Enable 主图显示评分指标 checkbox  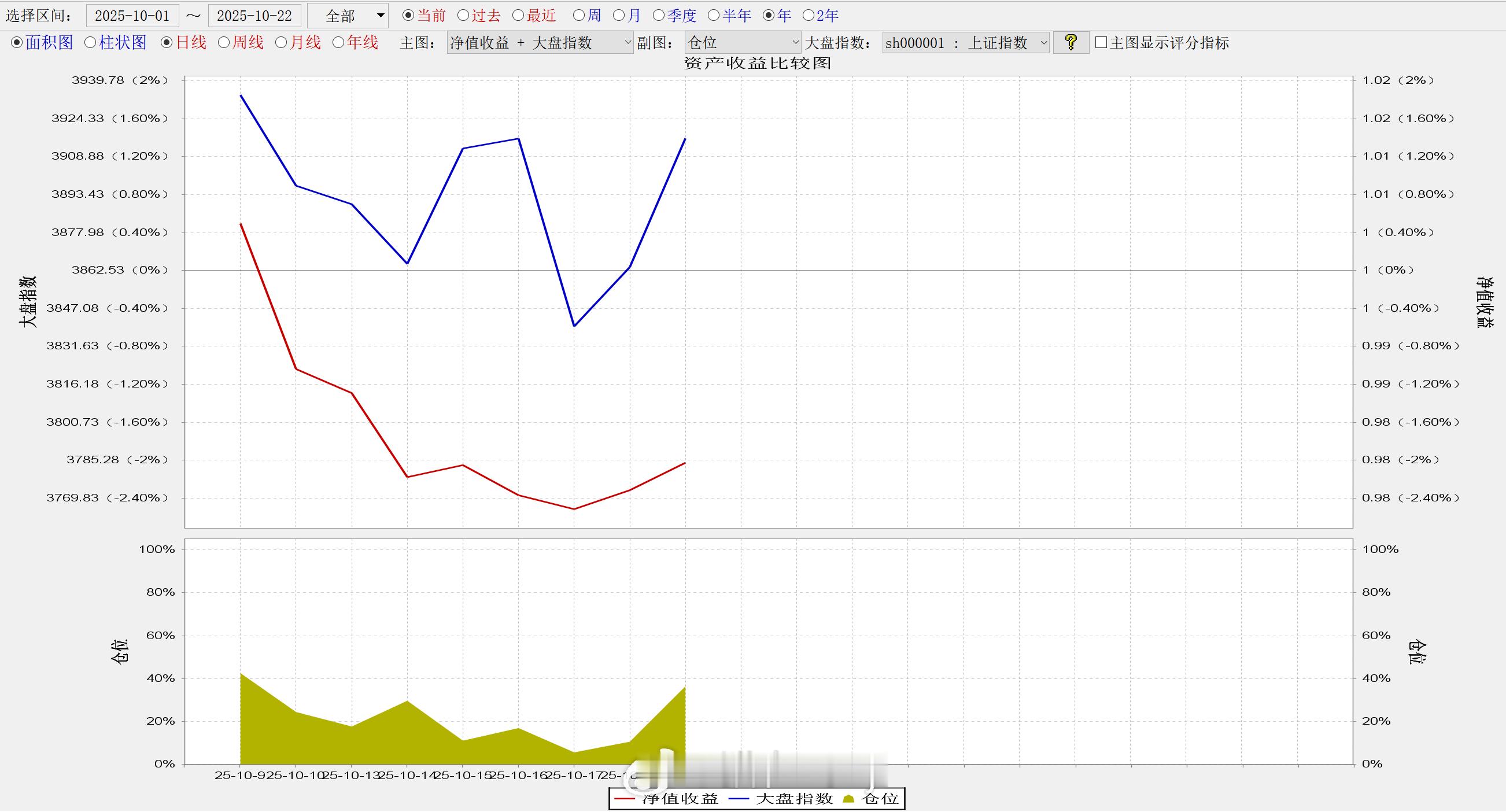(x=1101, y=43)
